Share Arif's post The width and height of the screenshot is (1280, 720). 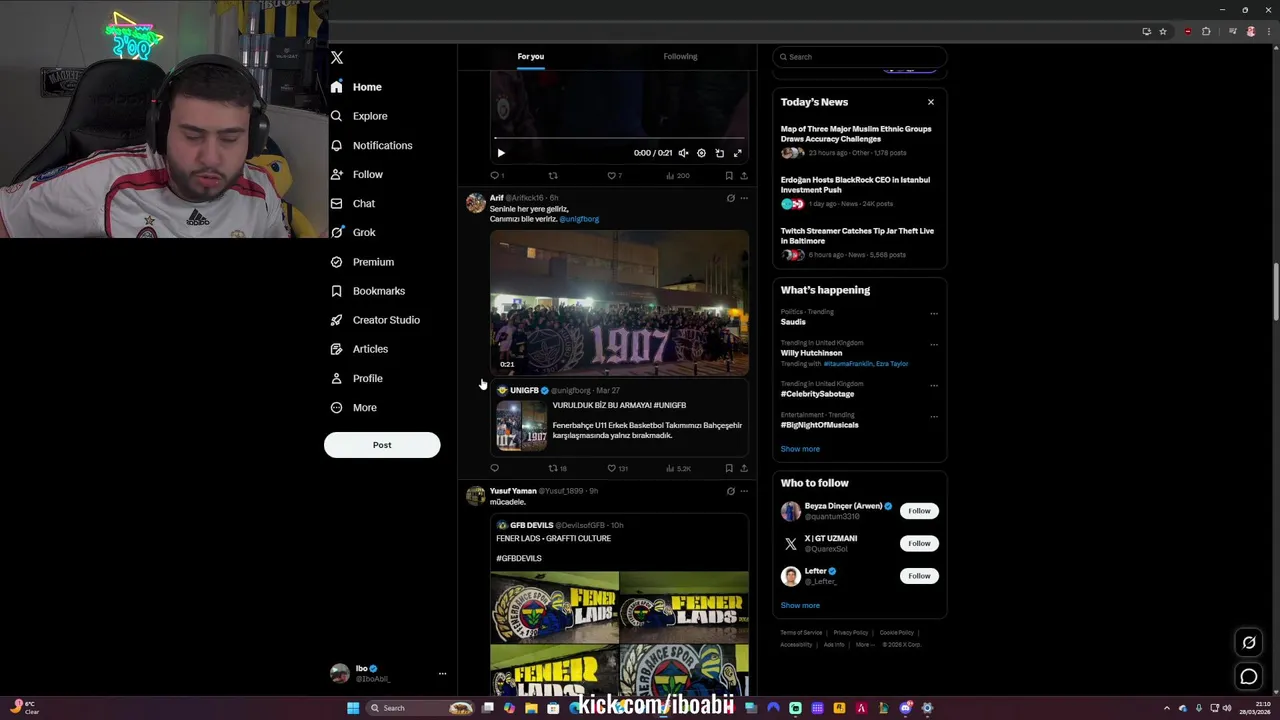click(743, 468)
